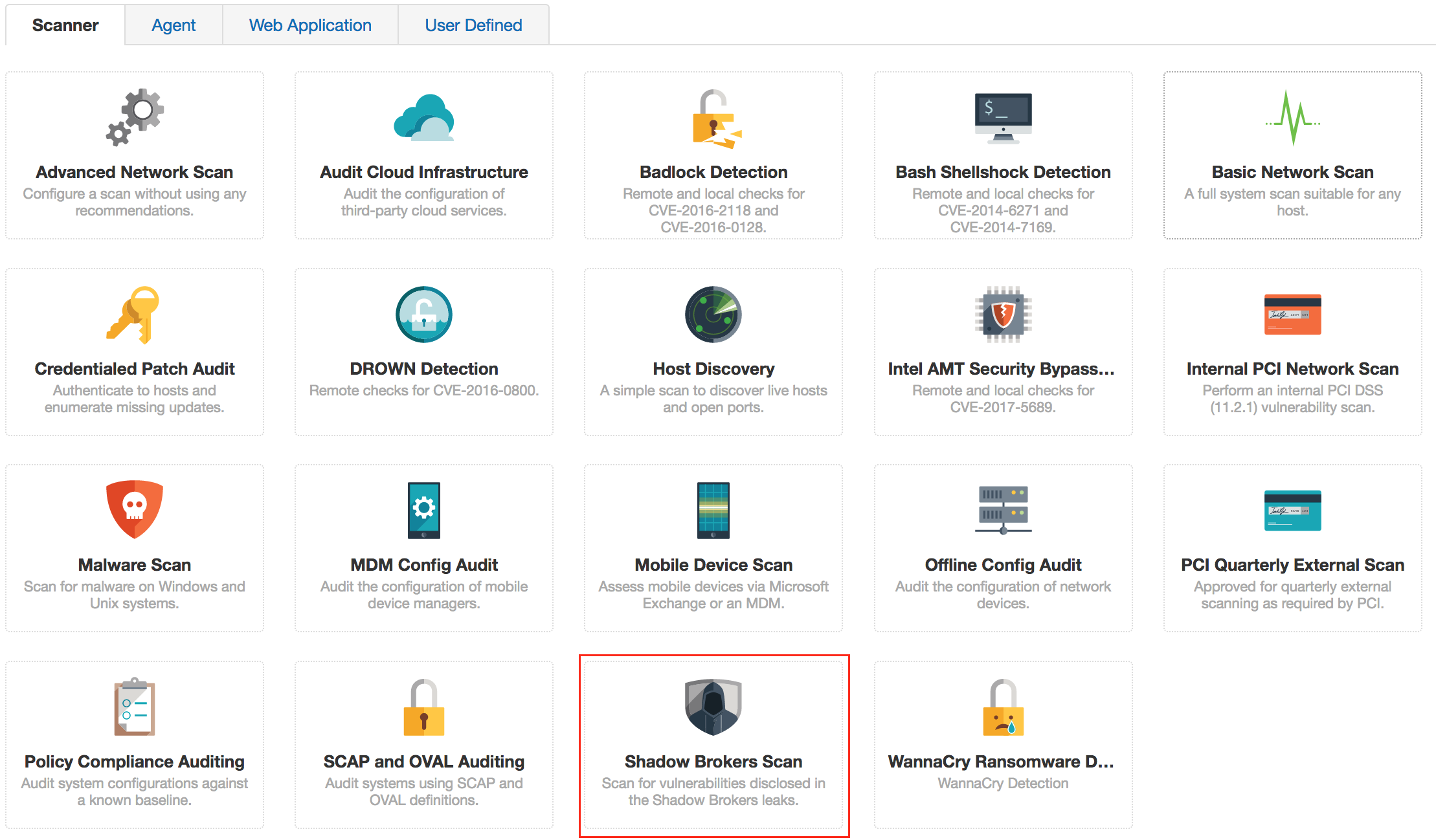Click the PCI Quarterly teal credit card icon
1436x840 pixels.
[x=1293, y=511]
